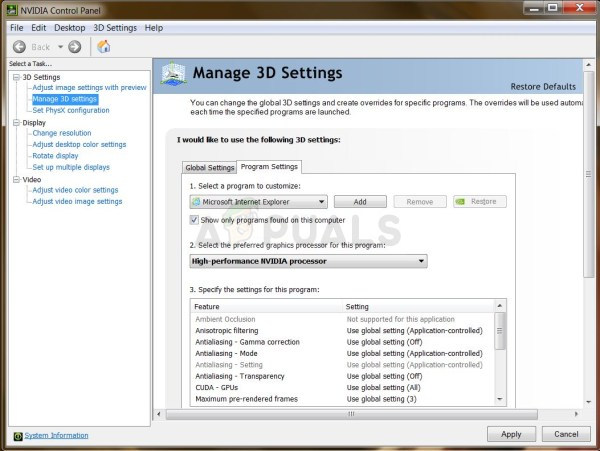The width and height of the screenshot is (600, 451).
Task: Click the Cancel button
Action: coord(566,434)
